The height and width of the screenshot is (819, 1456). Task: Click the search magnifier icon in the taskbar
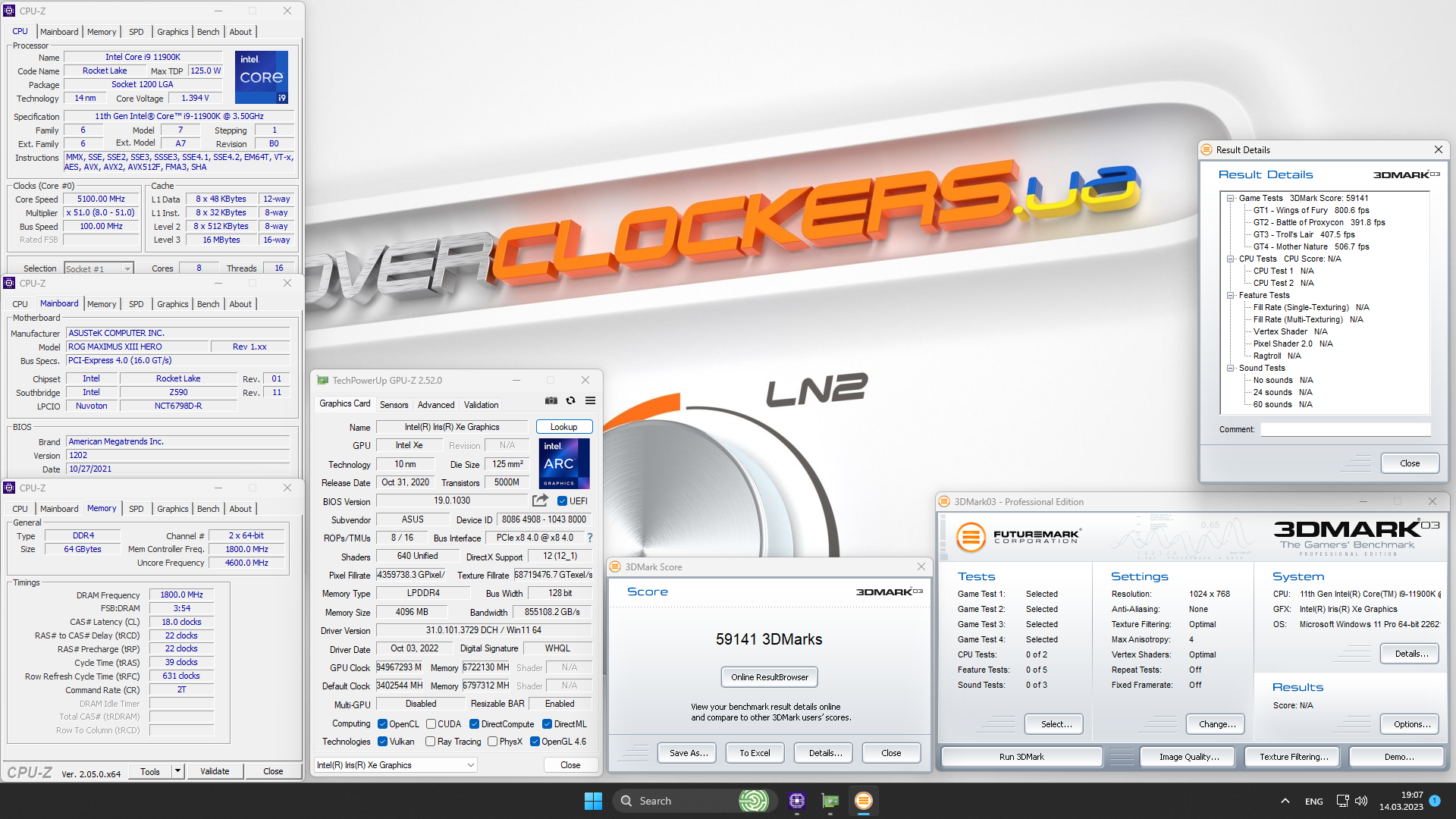point(626,801)
